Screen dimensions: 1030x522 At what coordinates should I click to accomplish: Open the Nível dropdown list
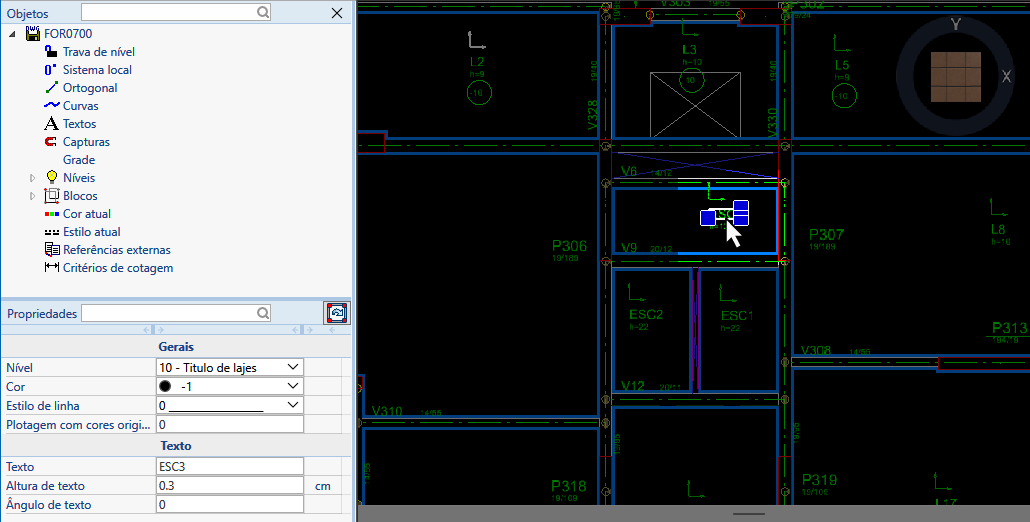(x=293, y=368)
